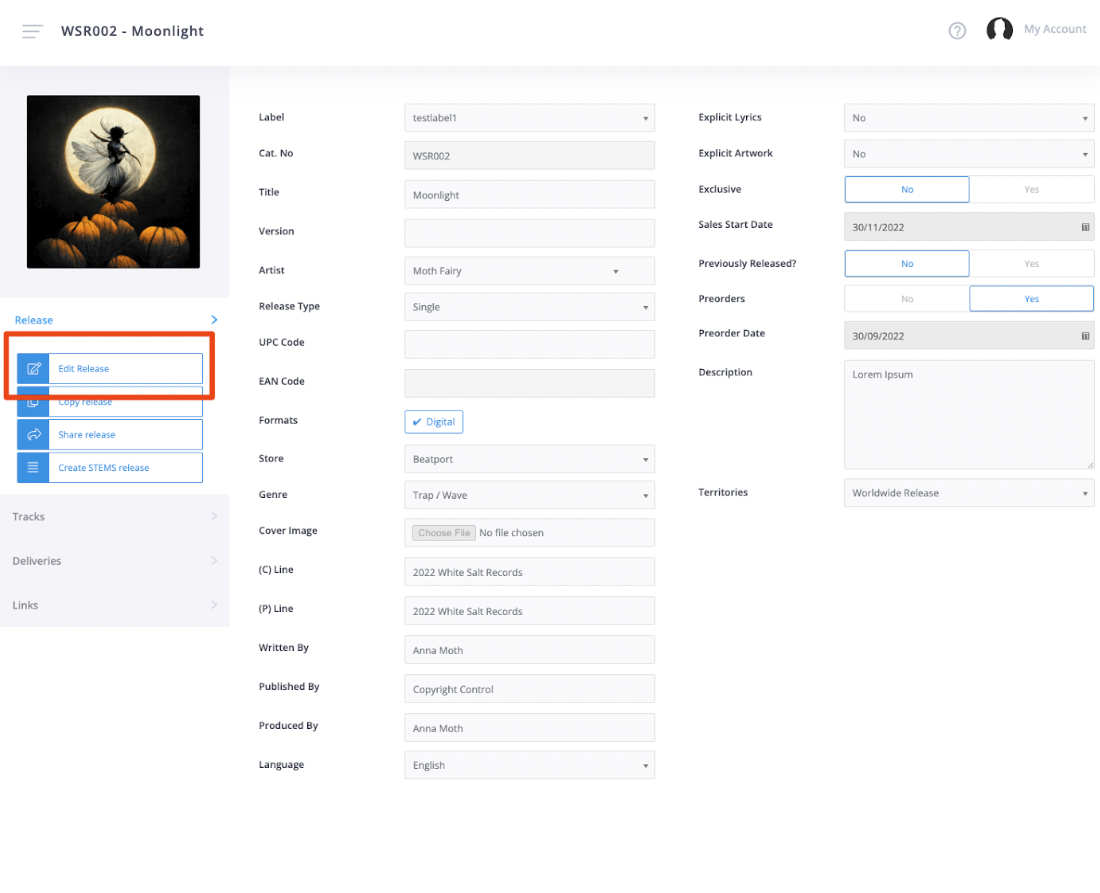
Task: Click the Share release button
Action: [110, 434]
